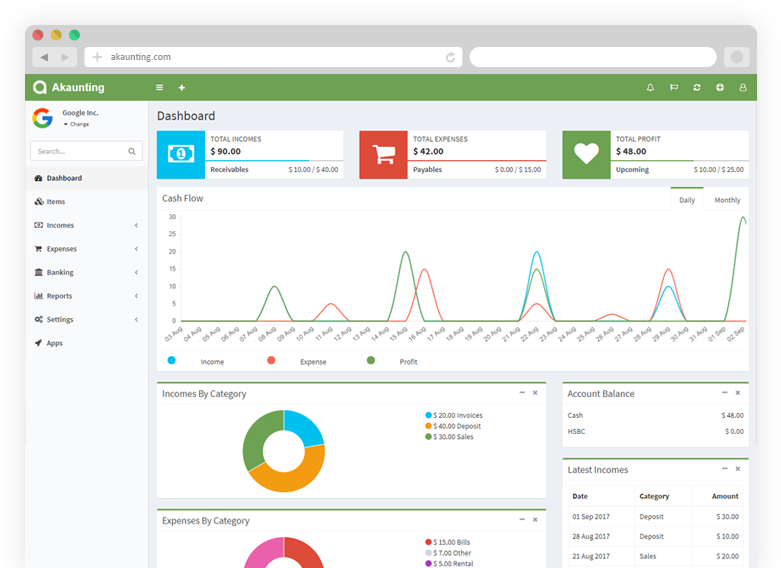This screenshot has height=568, width=781.
Task: Click the Payables label
Action: click(x=427, y=169)
